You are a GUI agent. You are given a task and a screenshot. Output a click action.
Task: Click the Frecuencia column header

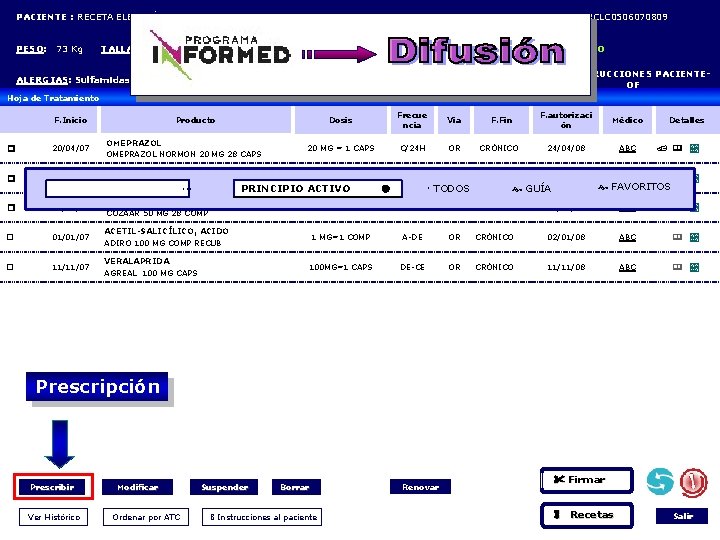click(412, 120)
